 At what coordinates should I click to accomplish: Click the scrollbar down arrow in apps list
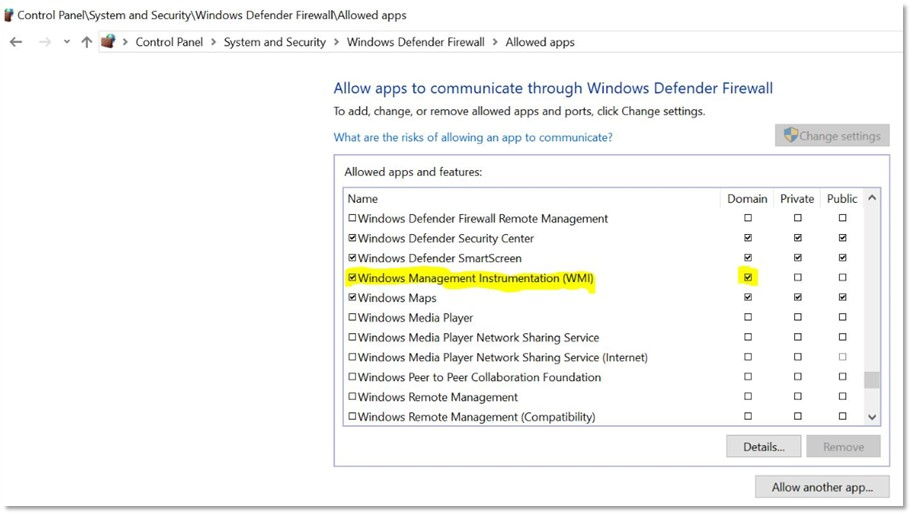(x=872, y=417)
